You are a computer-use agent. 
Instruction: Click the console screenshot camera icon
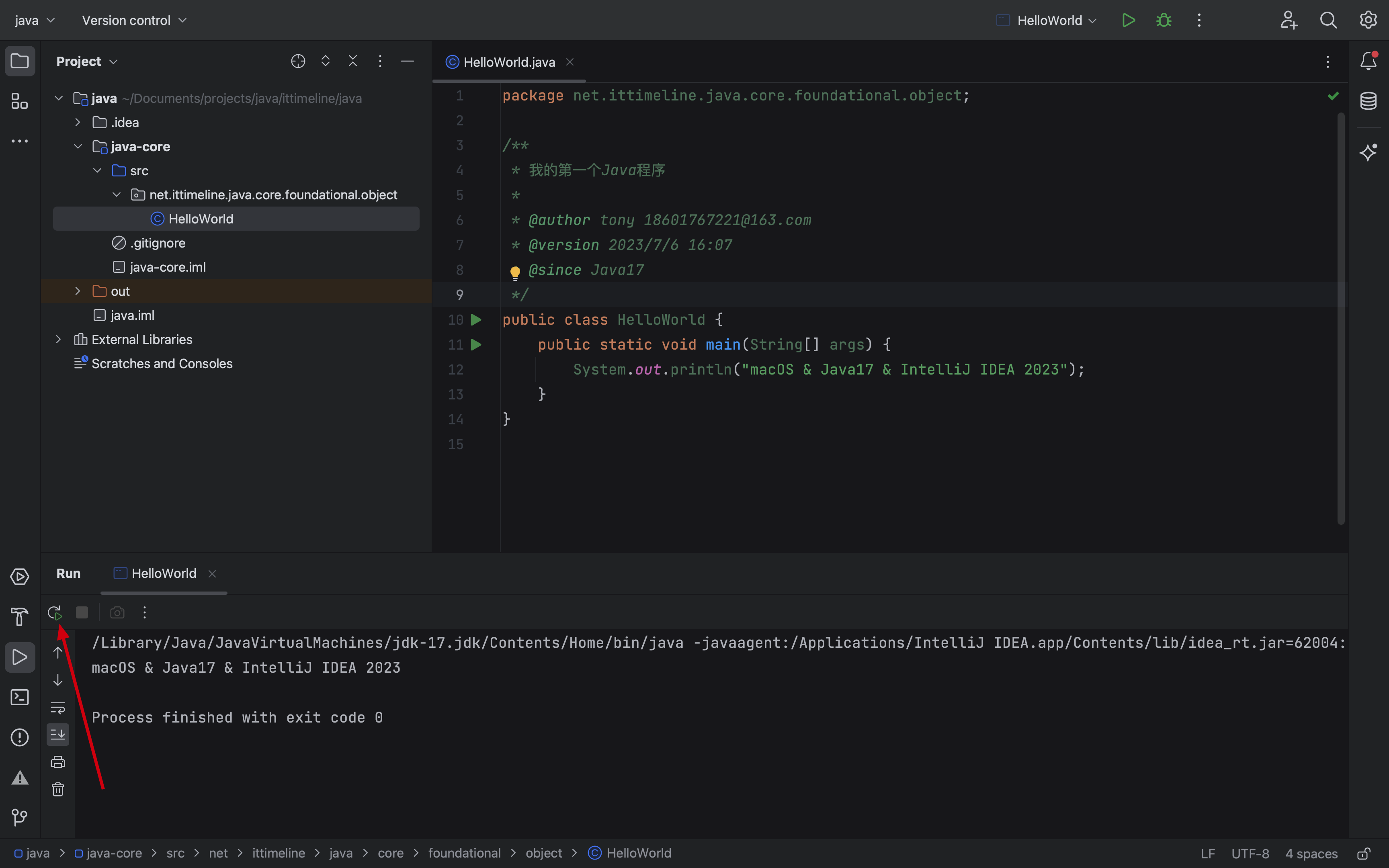tap(117, 612)
